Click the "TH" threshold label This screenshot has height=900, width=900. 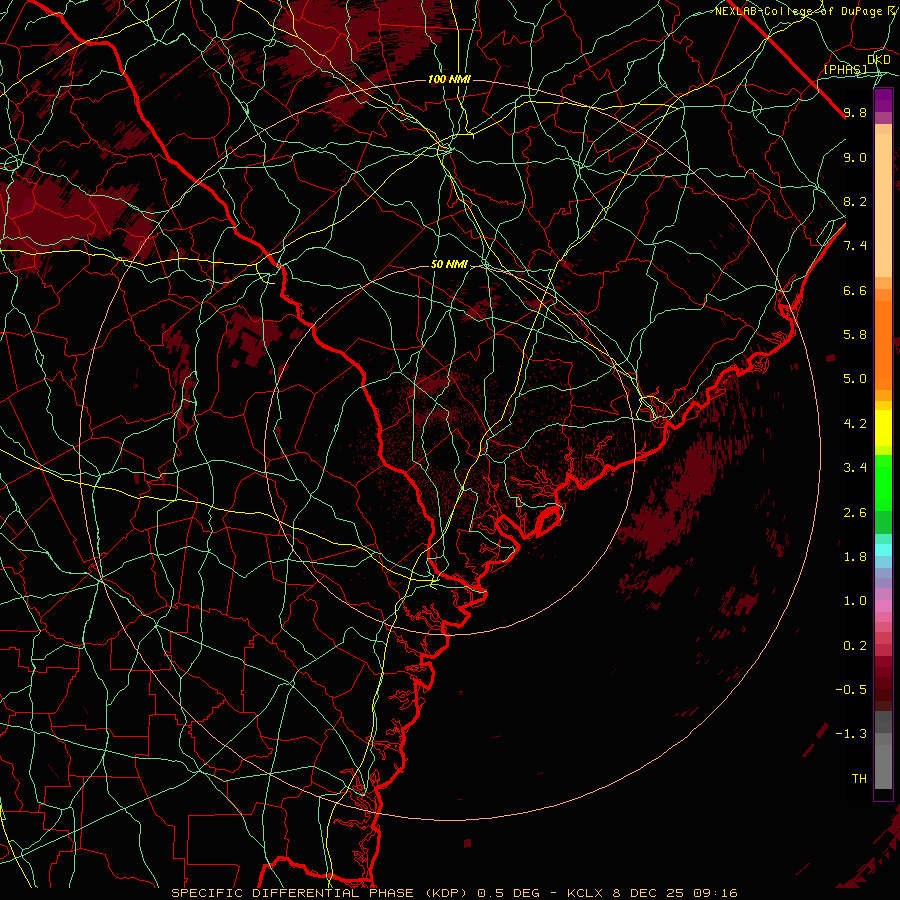[859, 779]
